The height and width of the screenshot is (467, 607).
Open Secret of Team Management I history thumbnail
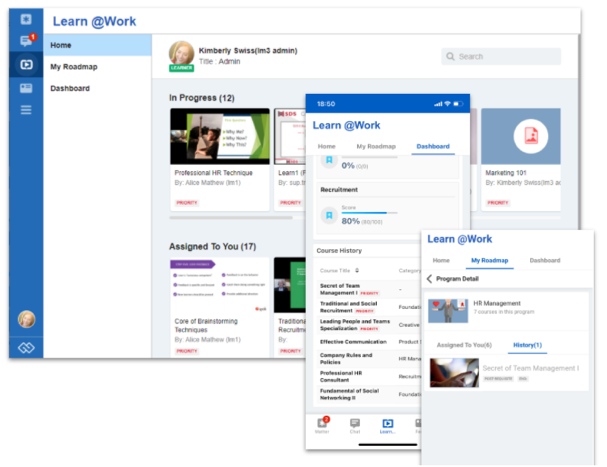[x=454, y=373]
